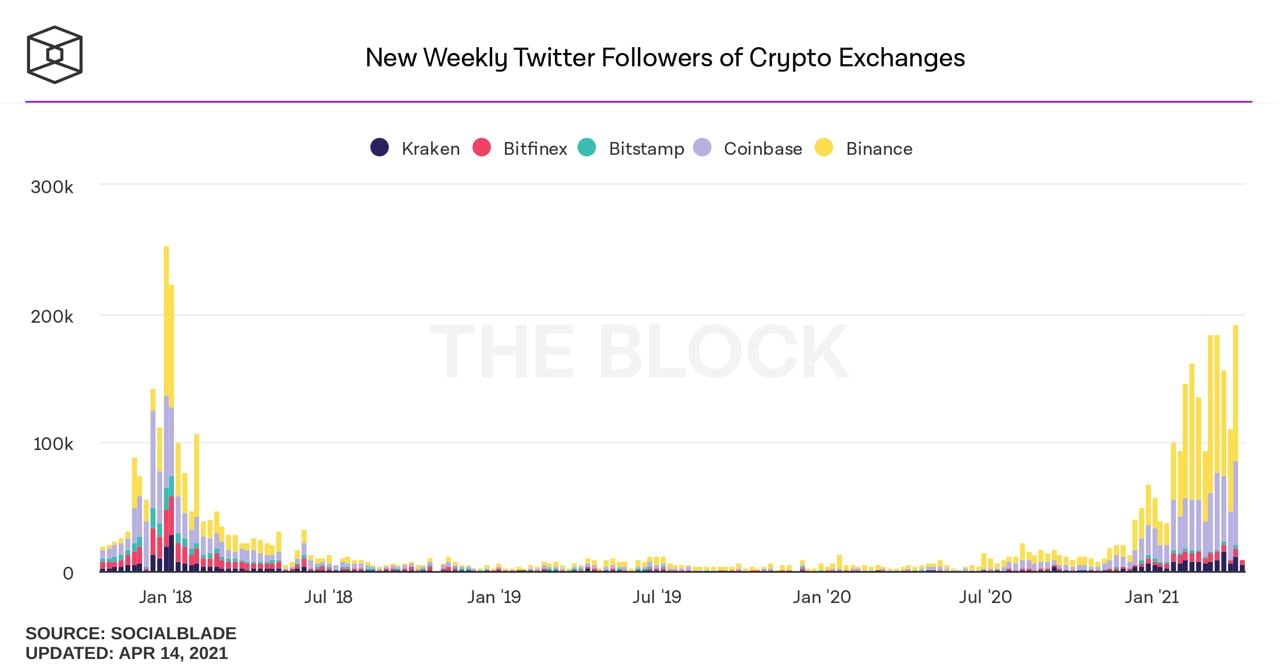Toggle the Kraken series label
Image resolution: width=1280 pixels, height=672 pixels.
430,149
